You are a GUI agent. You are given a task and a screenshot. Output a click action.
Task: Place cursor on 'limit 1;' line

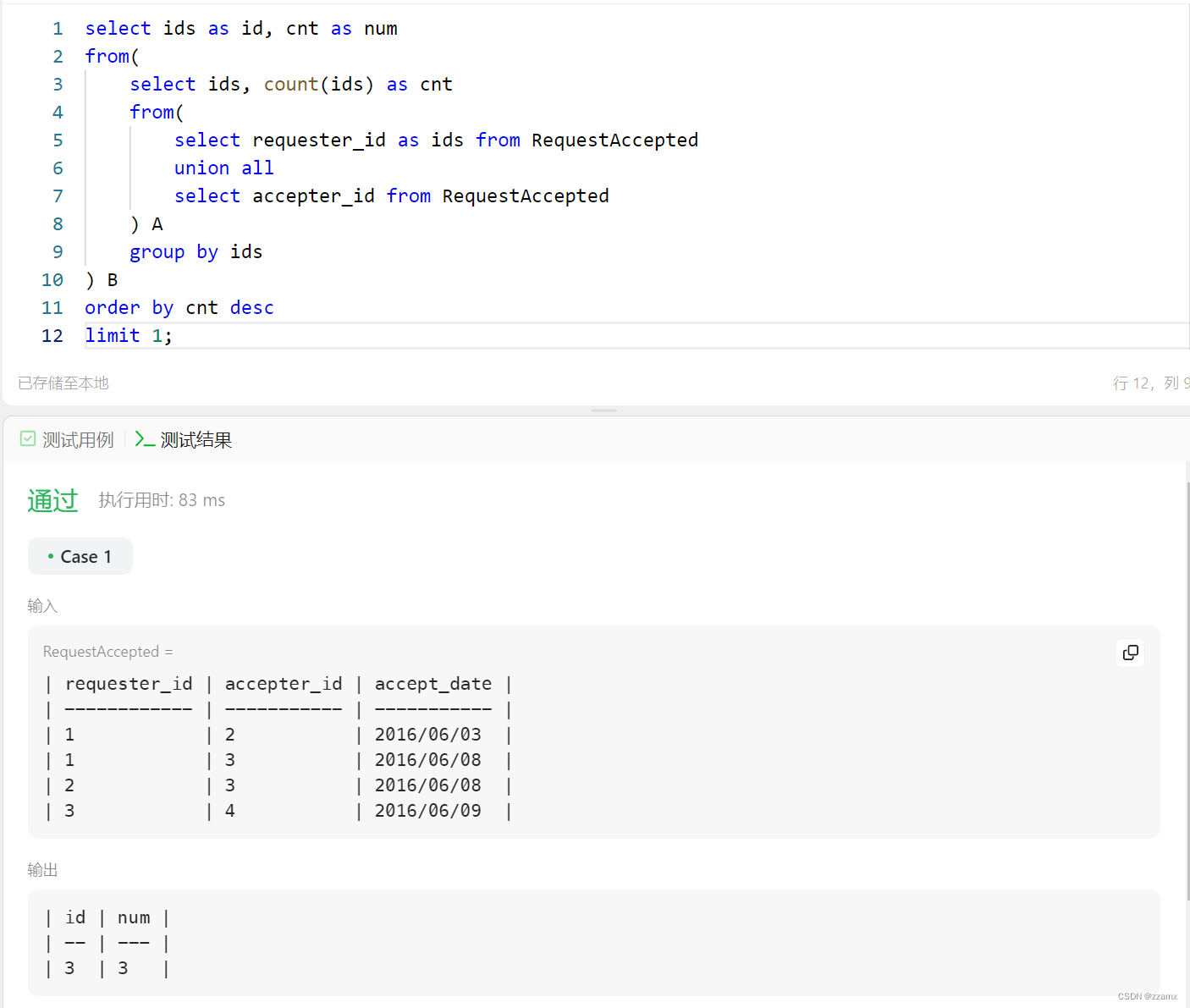tap(129, 335)
